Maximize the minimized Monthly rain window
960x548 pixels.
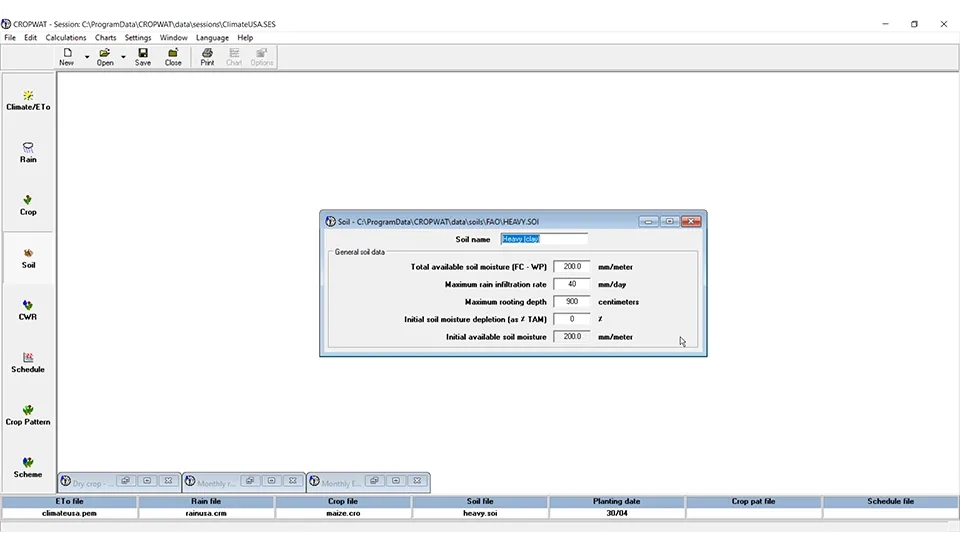(x=270, y=481)
